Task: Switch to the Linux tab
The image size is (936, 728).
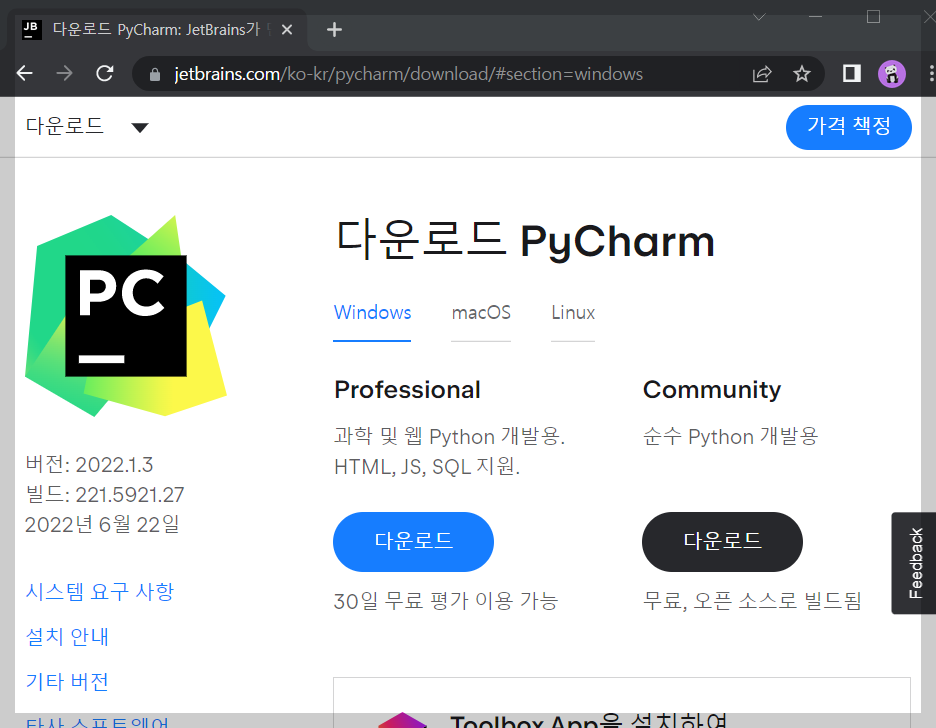Action: [x=573, y=313]
